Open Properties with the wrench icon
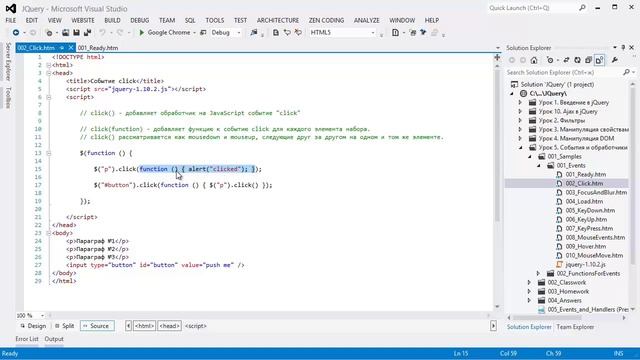The height and width of the screenshot is (360, 640). [x=614, y=60]
